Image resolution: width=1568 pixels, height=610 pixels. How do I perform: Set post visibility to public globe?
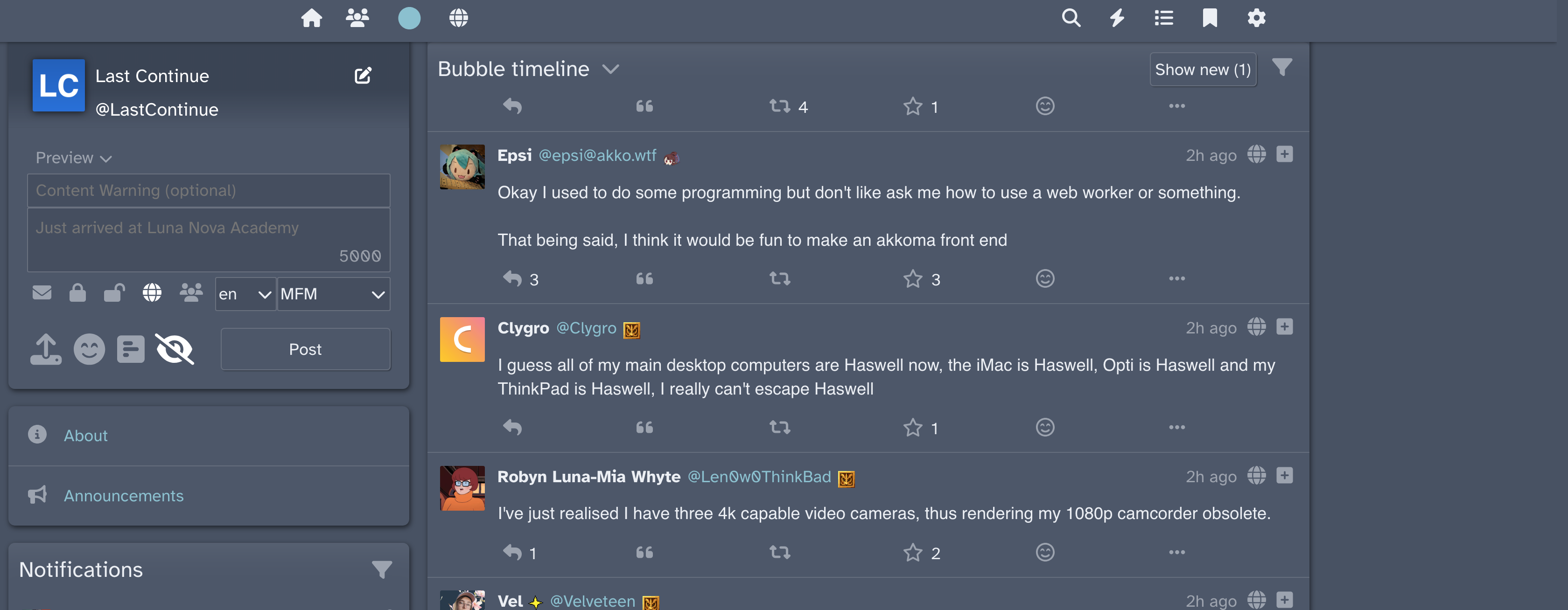[x=152, y=293]
